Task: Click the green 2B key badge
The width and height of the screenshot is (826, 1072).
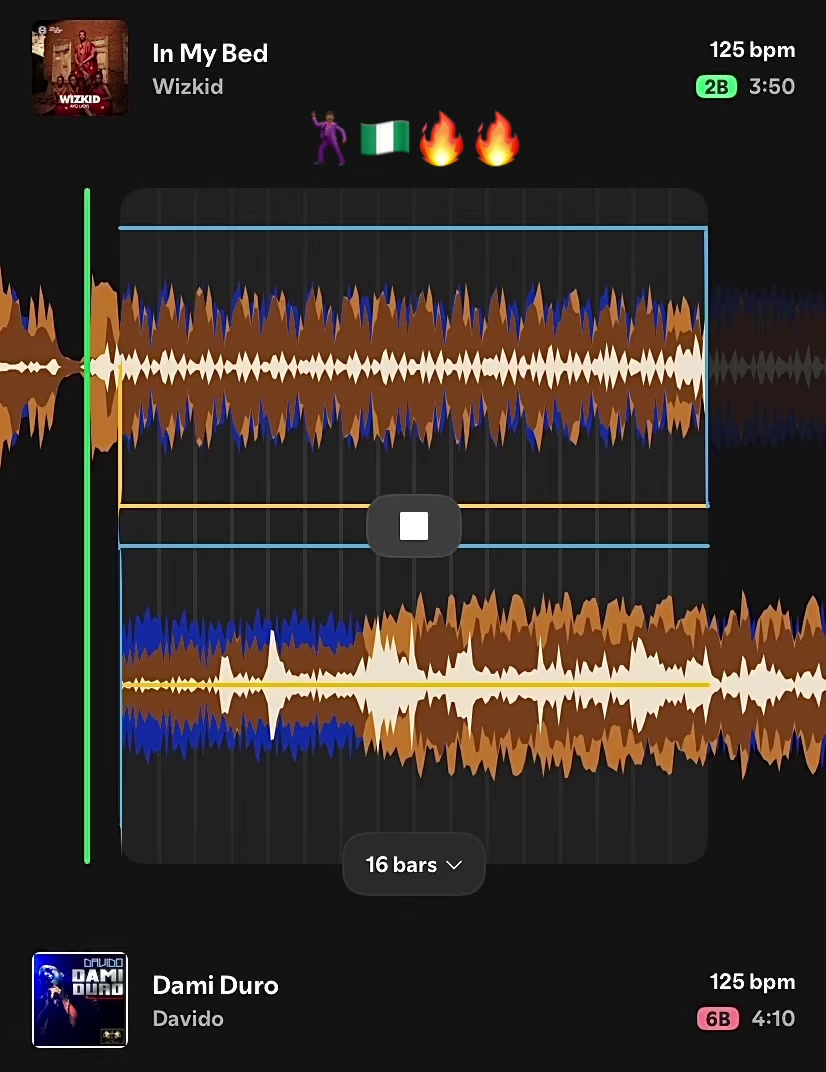Action: tap(716, 87)
